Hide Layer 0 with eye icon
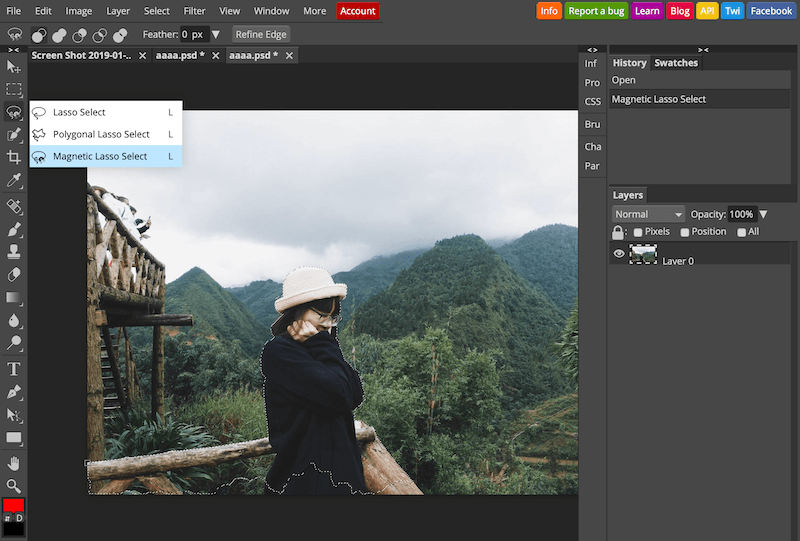The height and width of the screenshot is (541, 800). [619, 254]
